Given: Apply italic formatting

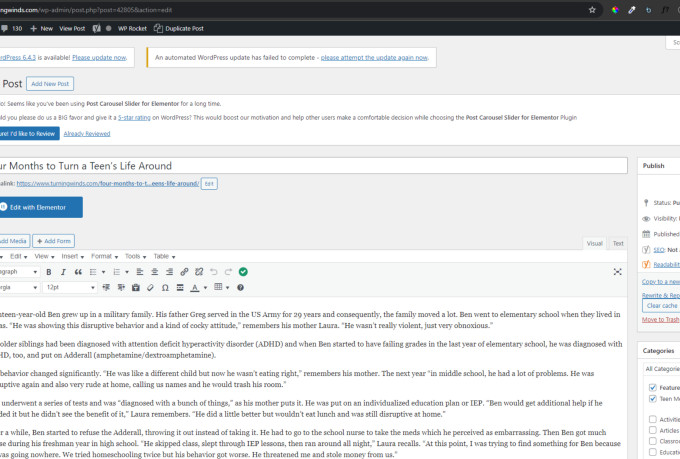Looking at the screenshot, I should tap(63, 272).
